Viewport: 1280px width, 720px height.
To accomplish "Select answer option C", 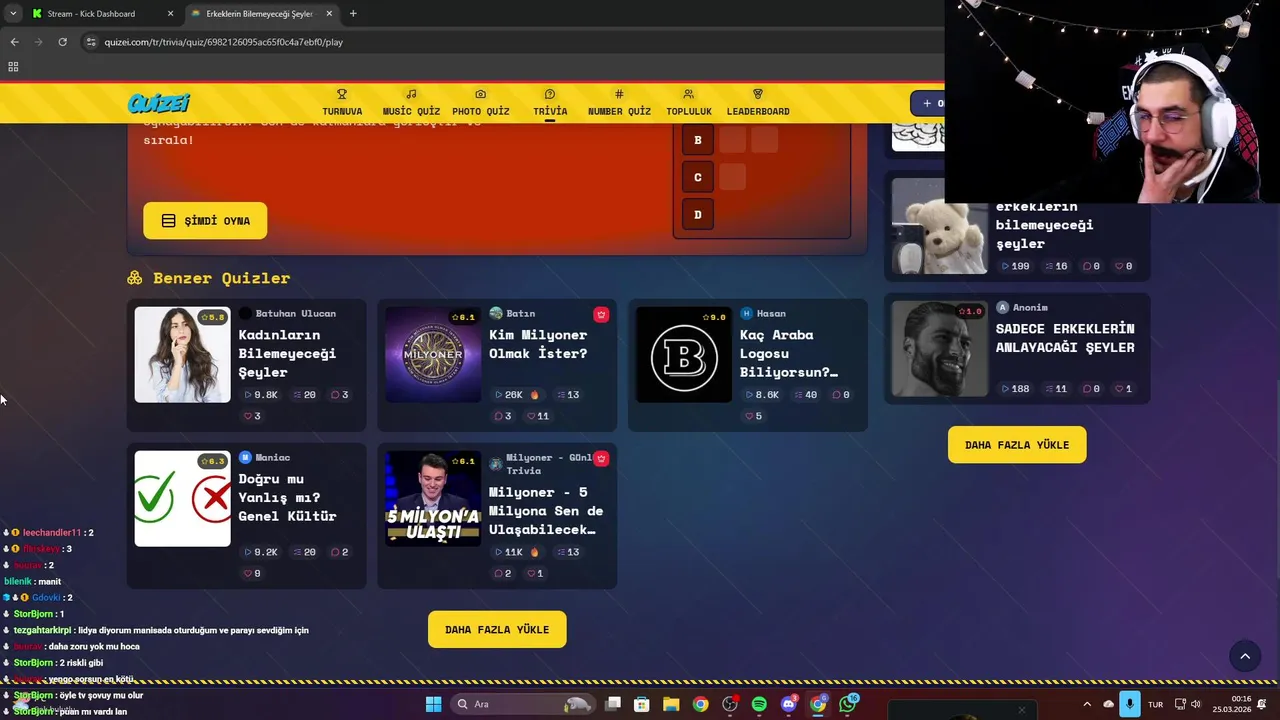I will [x=698, y=177].
